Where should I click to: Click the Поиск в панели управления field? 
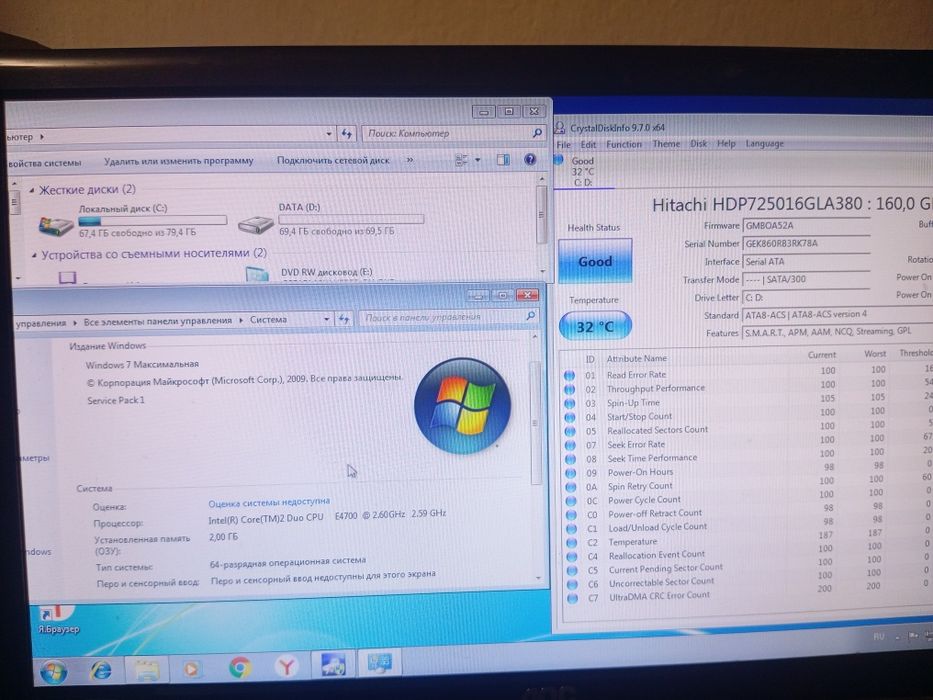tap(443, 317)
